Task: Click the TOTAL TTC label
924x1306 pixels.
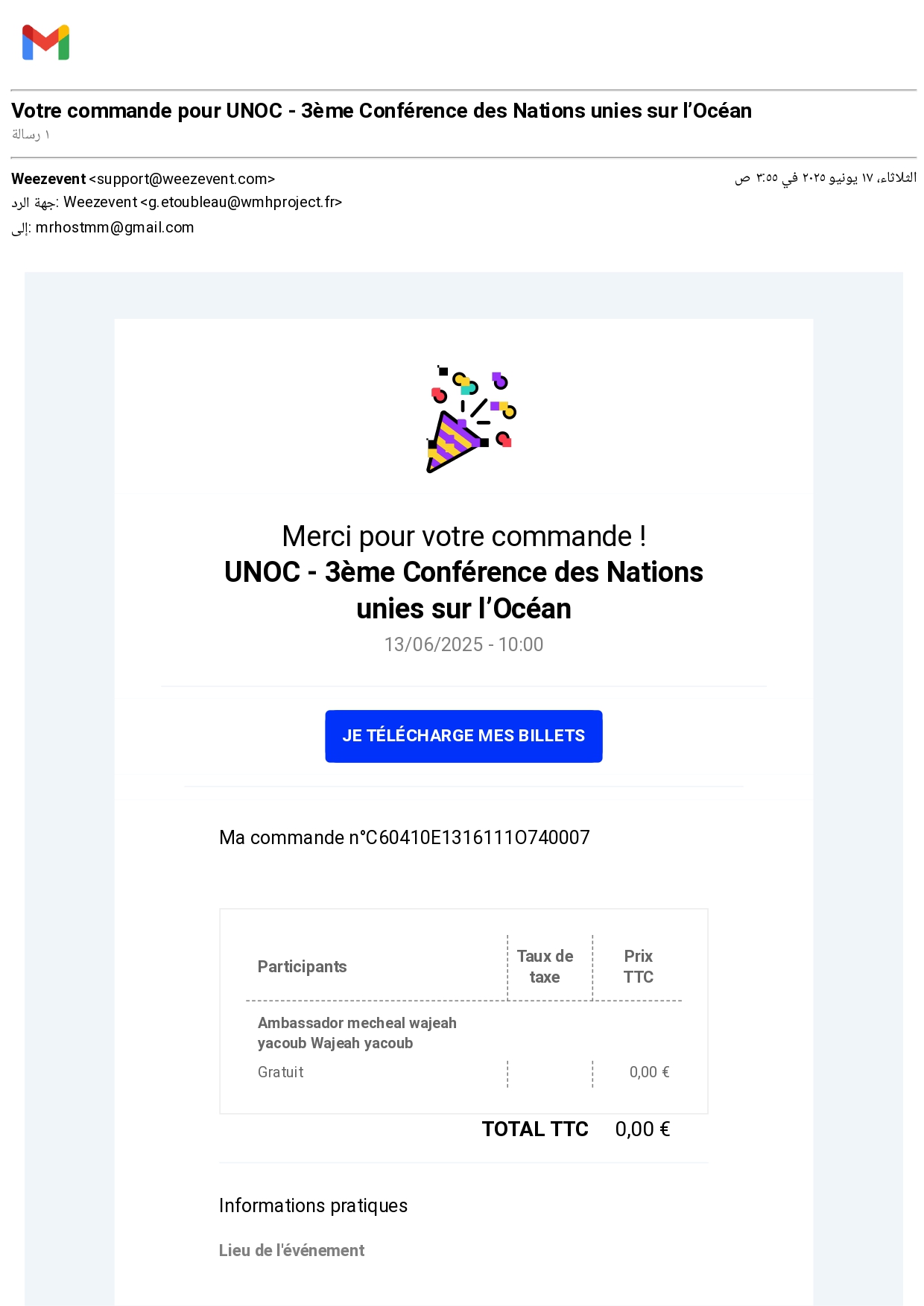Action: coord(534,1129)
